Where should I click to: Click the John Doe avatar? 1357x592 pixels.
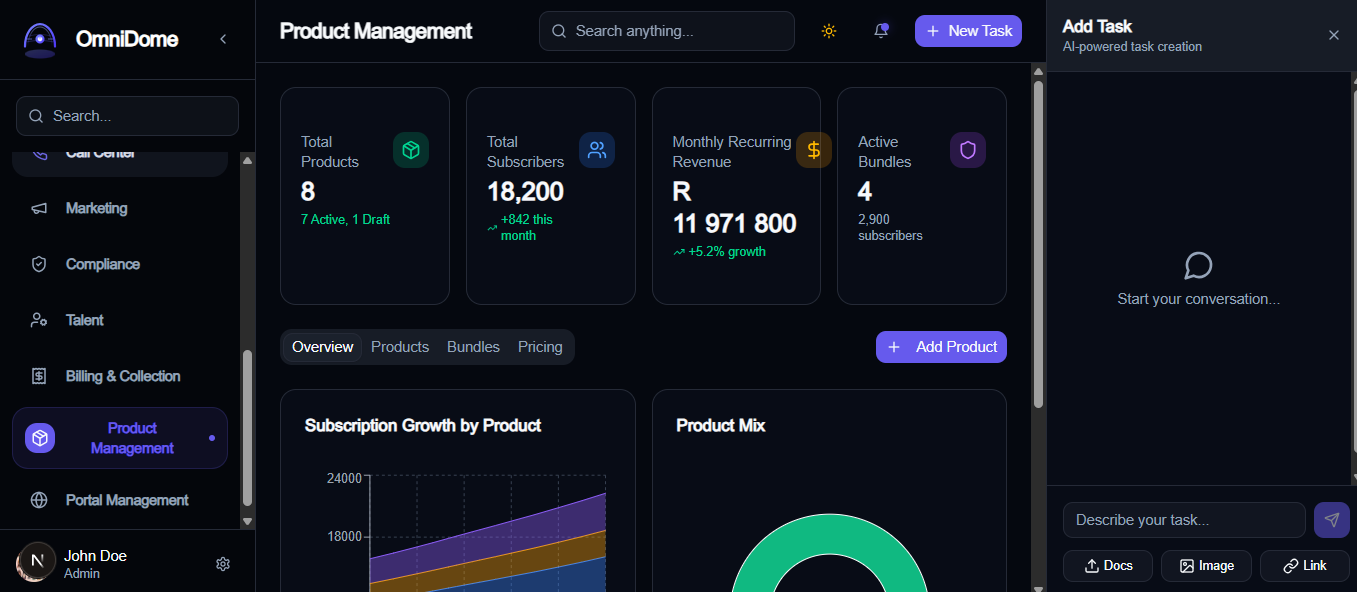[x=36, y=562]
